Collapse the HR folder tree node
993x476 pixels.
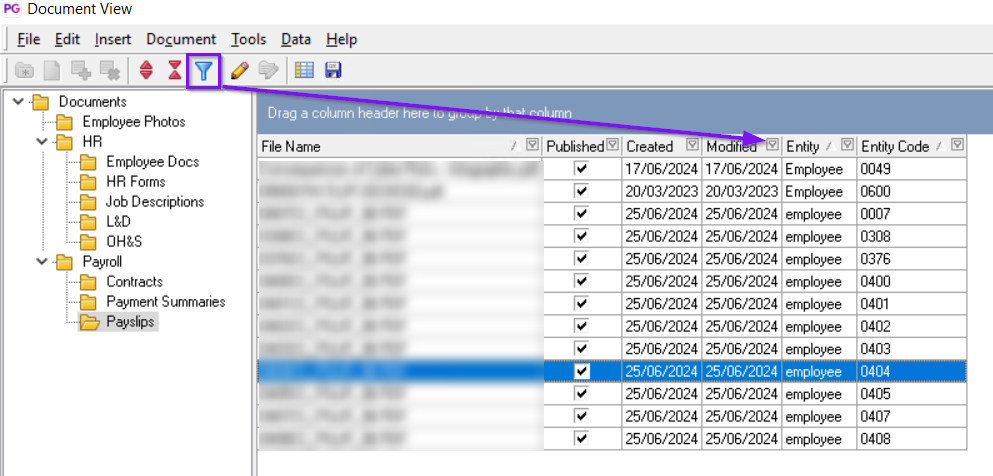click(41, 141)
